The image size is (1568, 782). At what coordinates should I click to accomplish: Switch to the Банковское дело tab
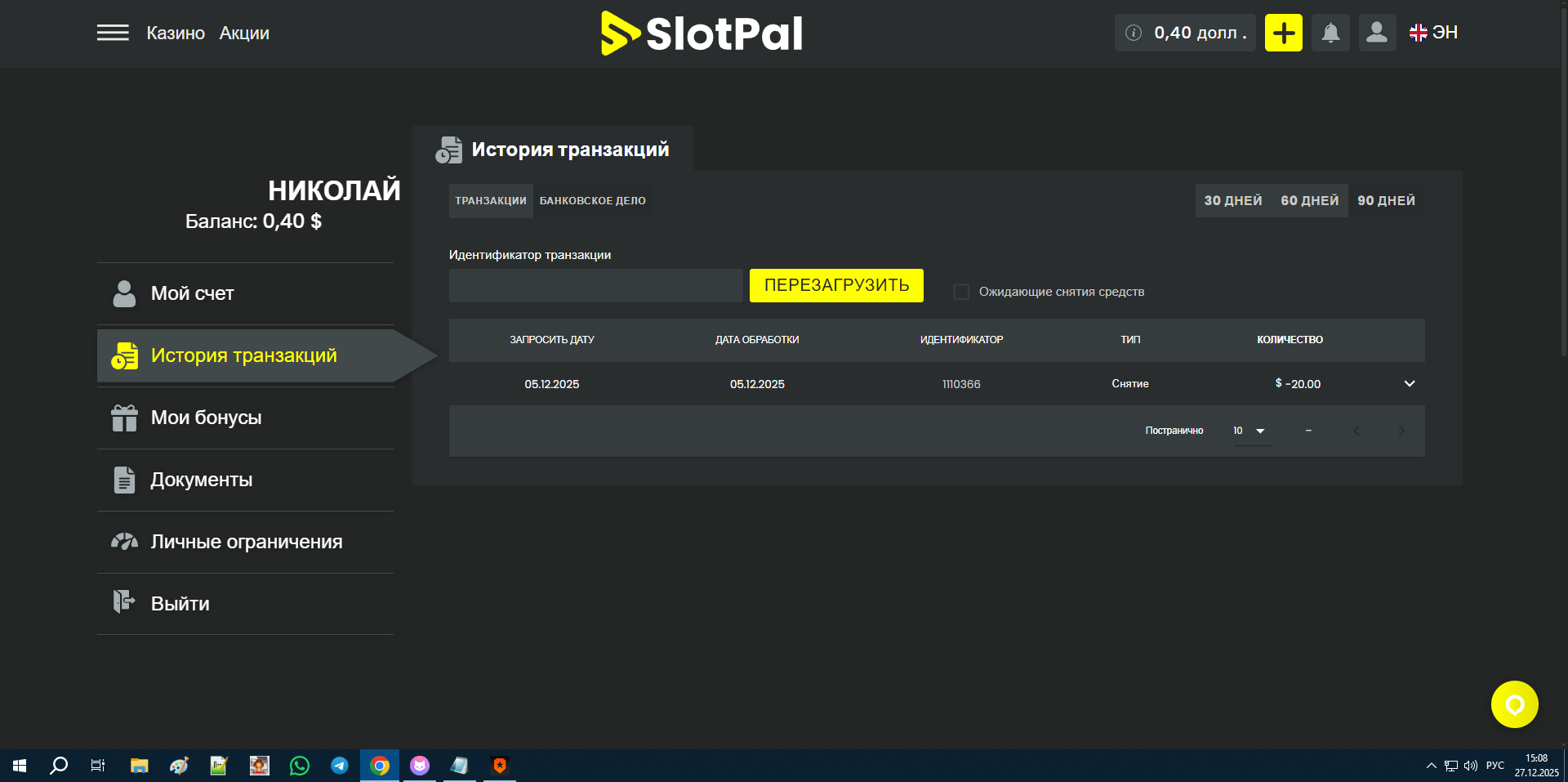click(x=592, y=201)
